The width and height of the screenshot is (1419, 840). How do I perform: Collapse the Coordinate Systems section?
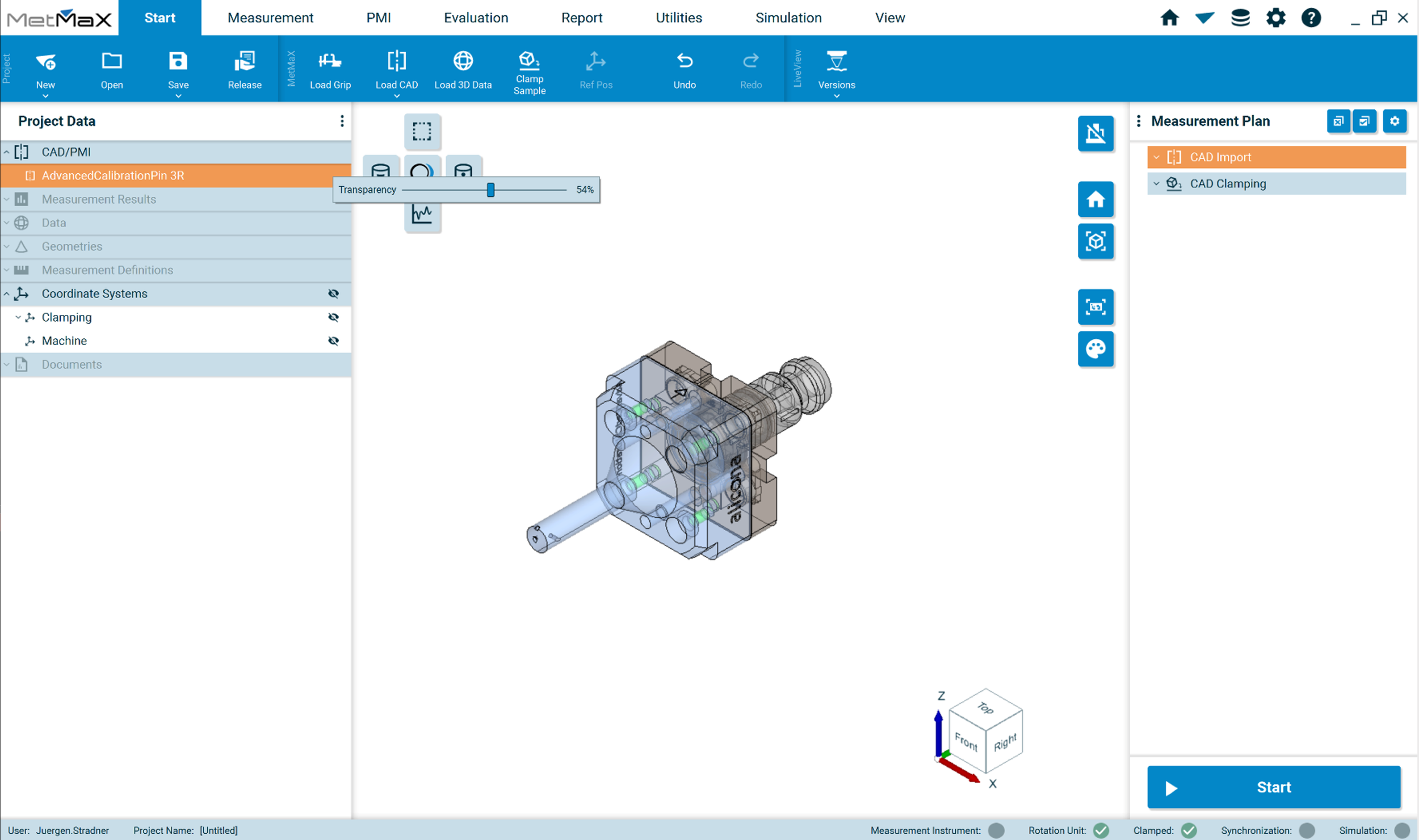[7, 293]
